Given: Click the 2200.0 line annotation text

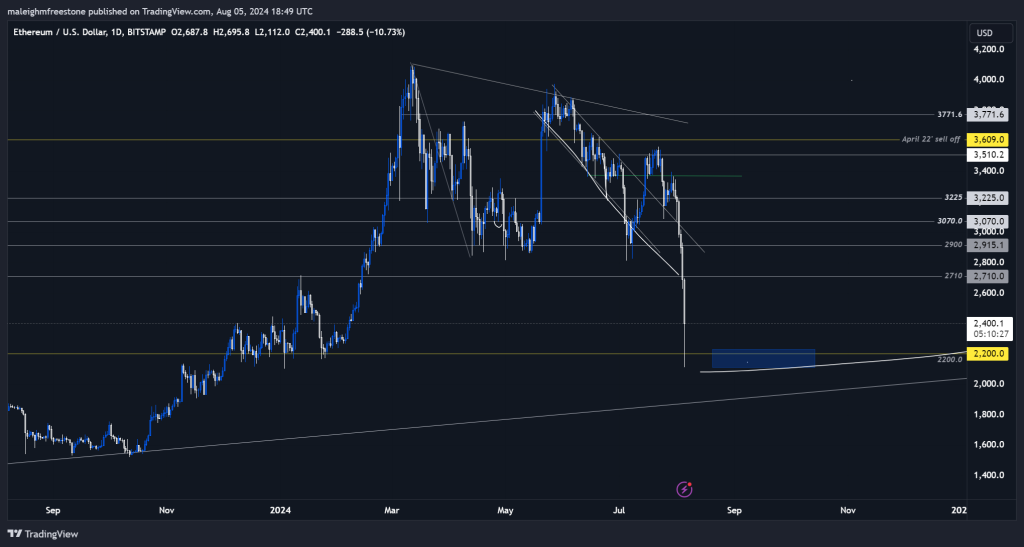Looking at the screenshot, I should coord(950,360).
